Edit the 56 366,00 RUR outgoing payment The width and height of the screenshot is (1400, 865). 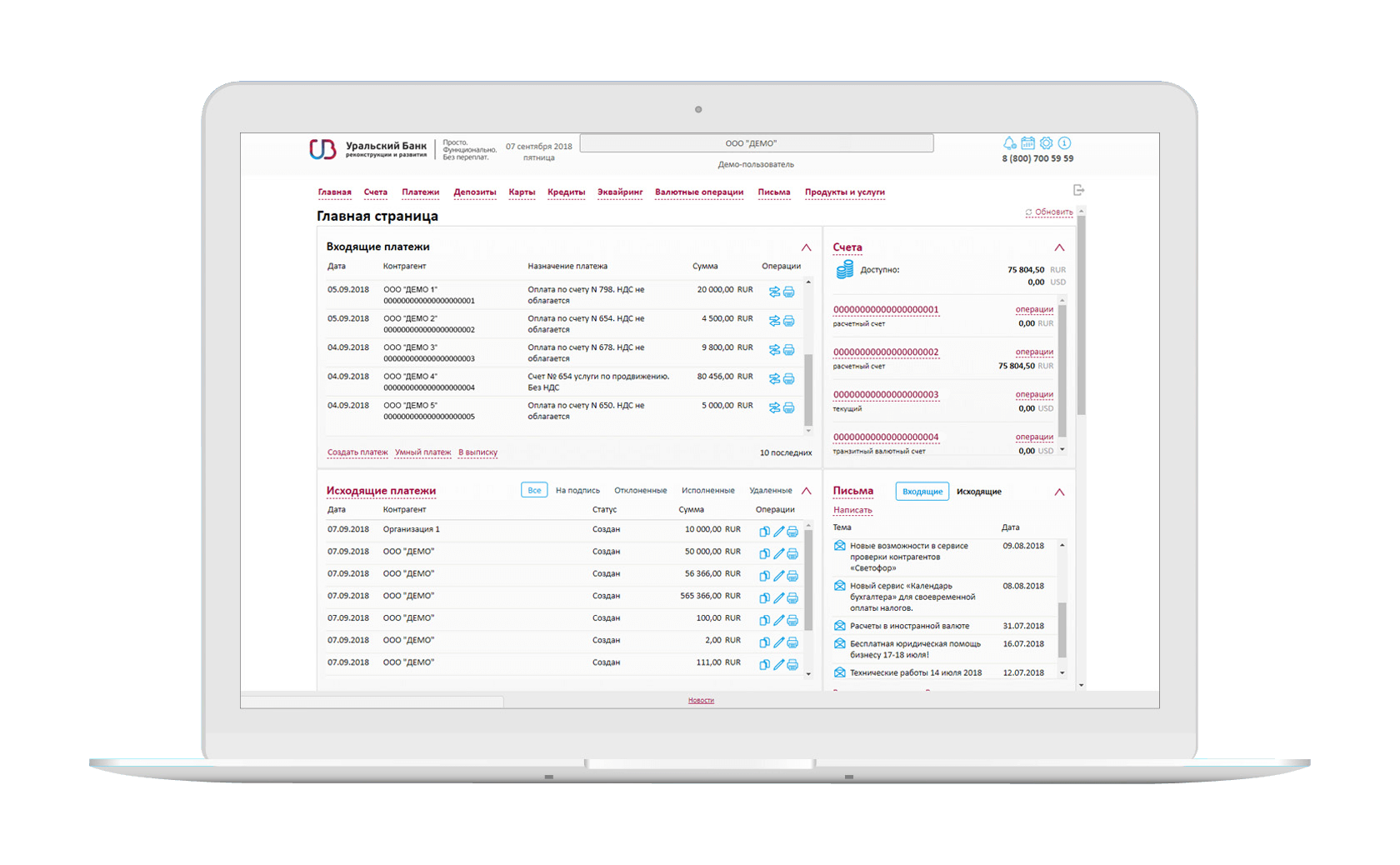point(778,576)
